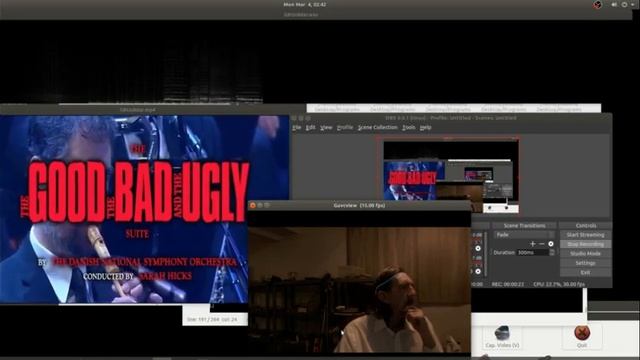
Task: Open the Profile menu in OBS
Action: [x=345, y=127]
